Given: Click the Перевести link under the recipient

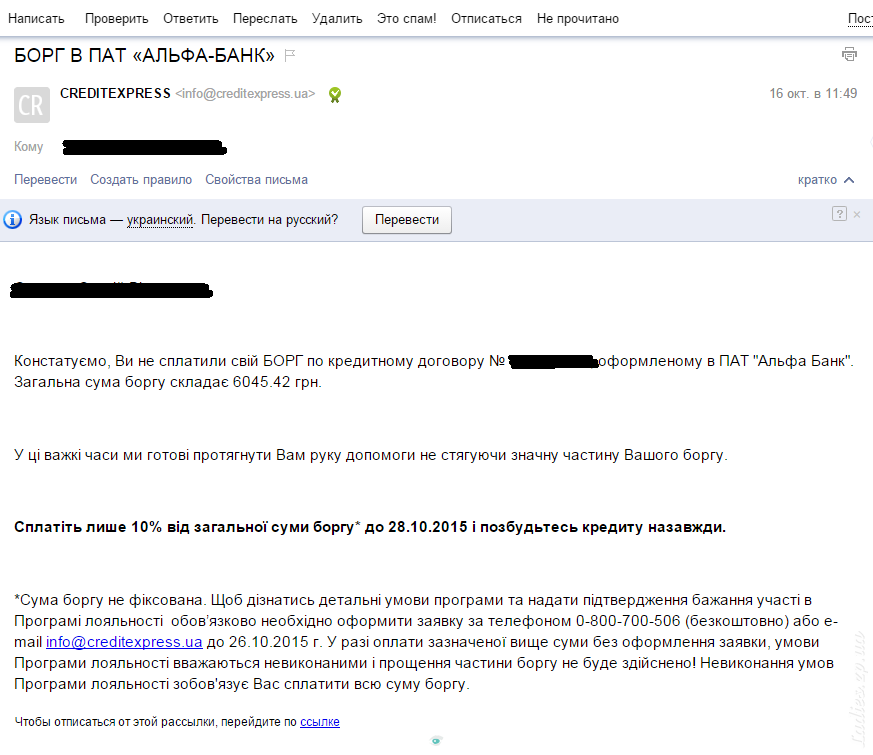Looking at the screenshot, I should click(x=46, y=180).
